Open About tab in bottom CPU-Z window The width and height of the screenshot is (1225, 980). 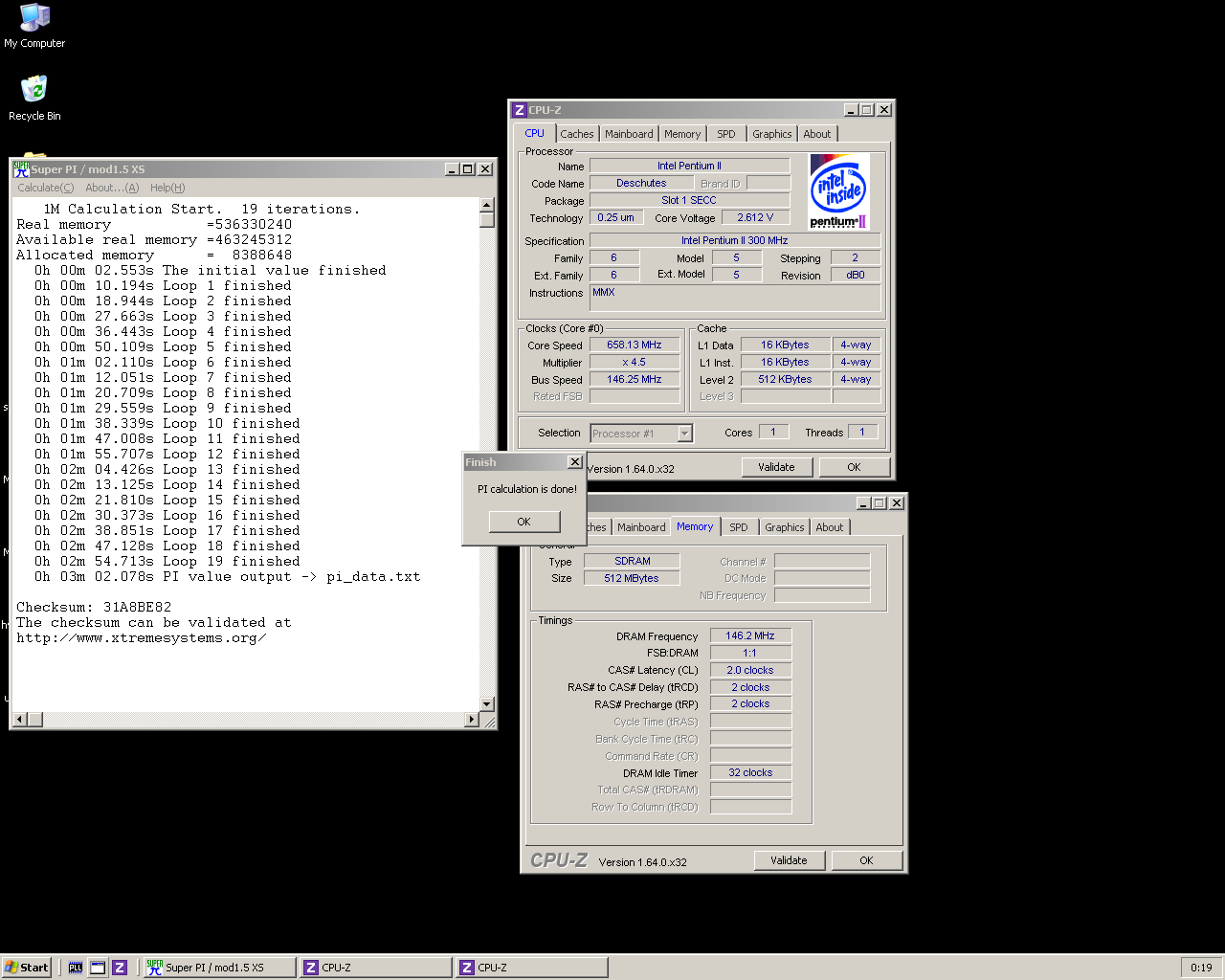pos(830,527)
